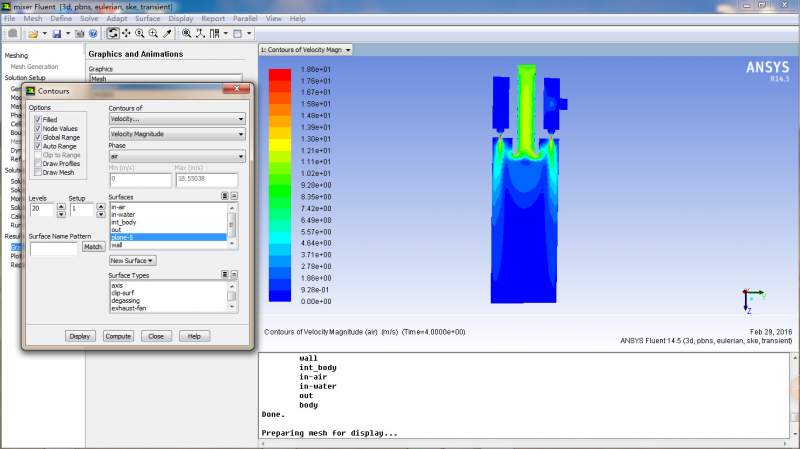Viewport: 800px width, 449px height.
Task: Click the Help button in Contours dialog
Action: click(x=194, y=336)
